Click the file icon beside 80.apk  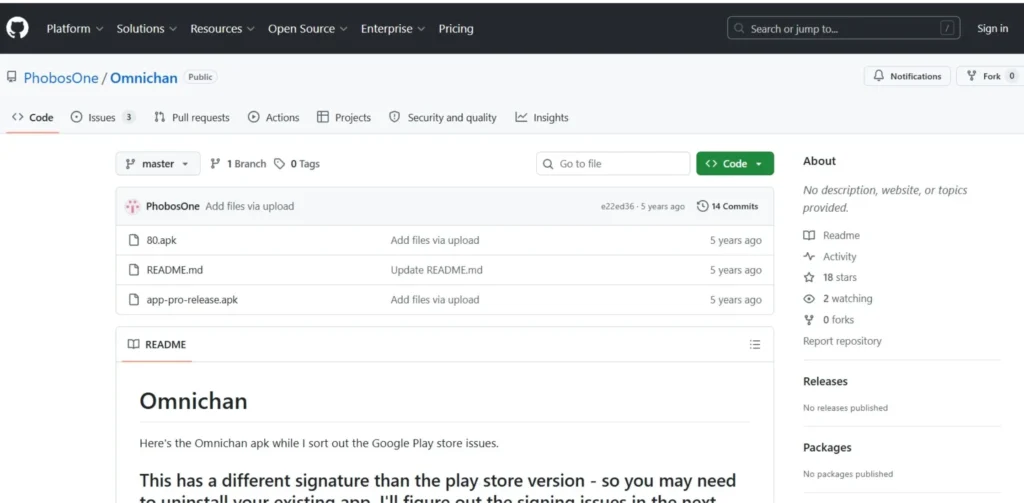pos(134,240)
